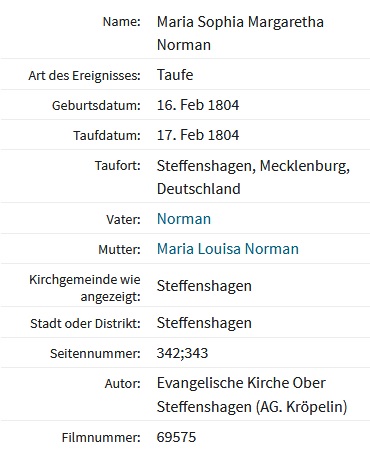Select the name Maria Sophia Margaretha

(240, 22)
